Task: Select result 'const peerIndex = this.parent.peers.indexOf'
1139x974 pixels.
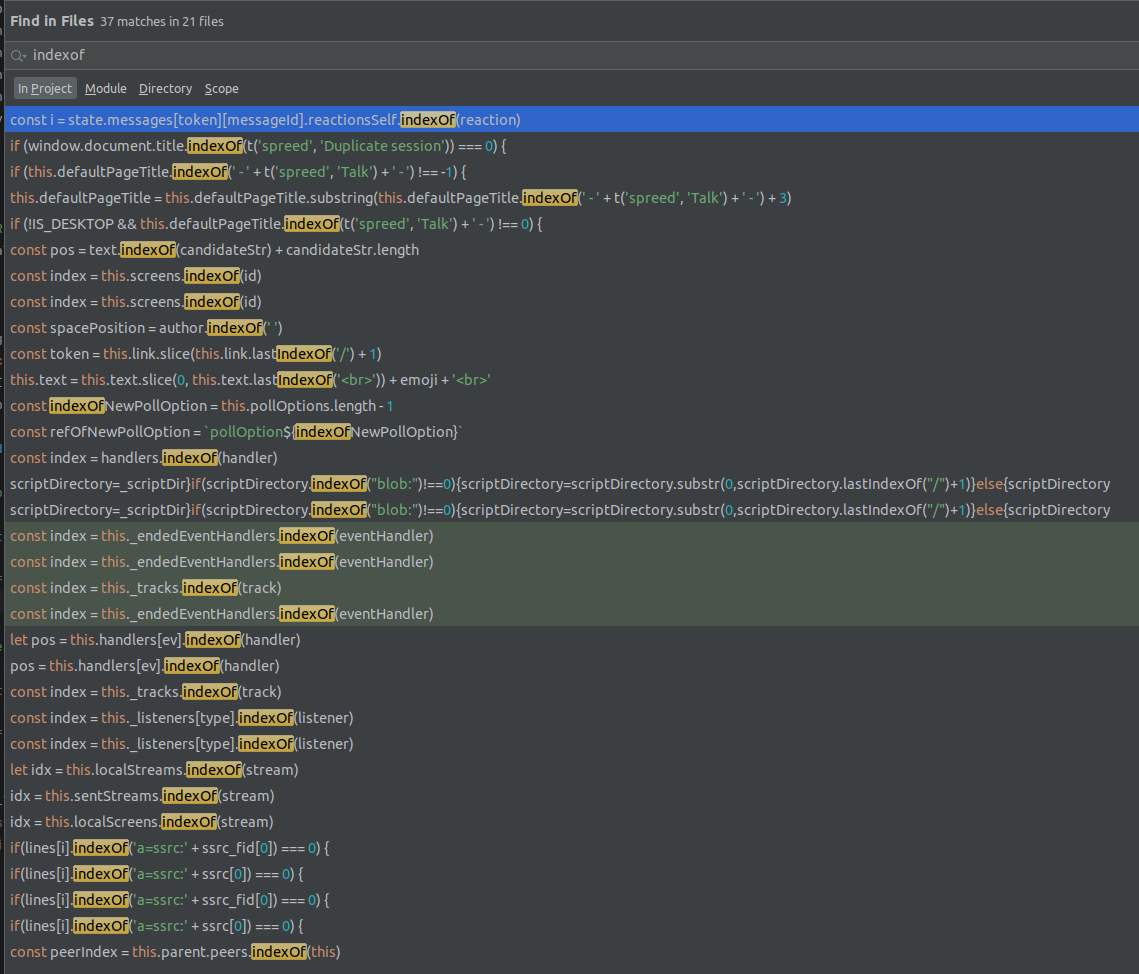Action: click(572, 952)
